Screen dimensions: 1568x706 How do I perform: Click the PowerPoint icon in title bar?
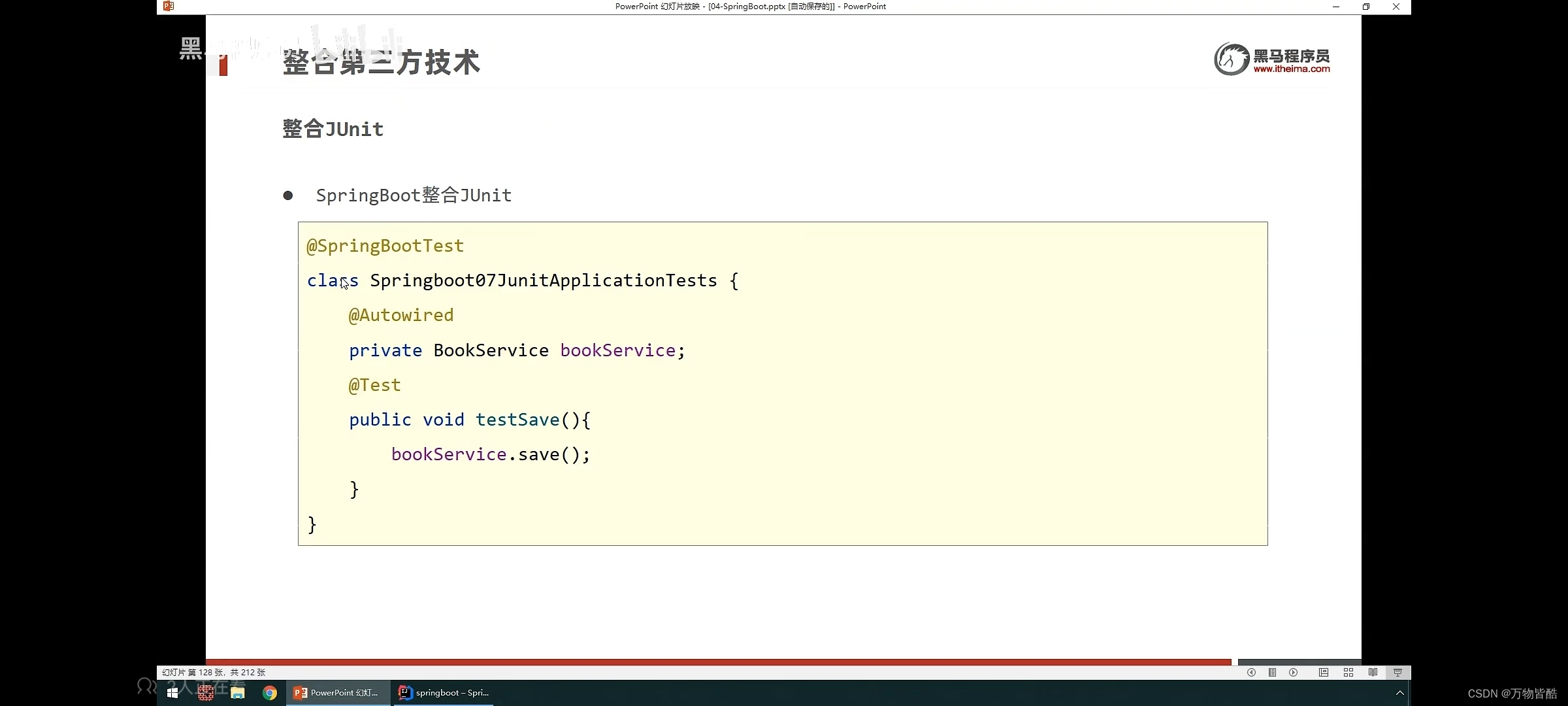[169, 7]
